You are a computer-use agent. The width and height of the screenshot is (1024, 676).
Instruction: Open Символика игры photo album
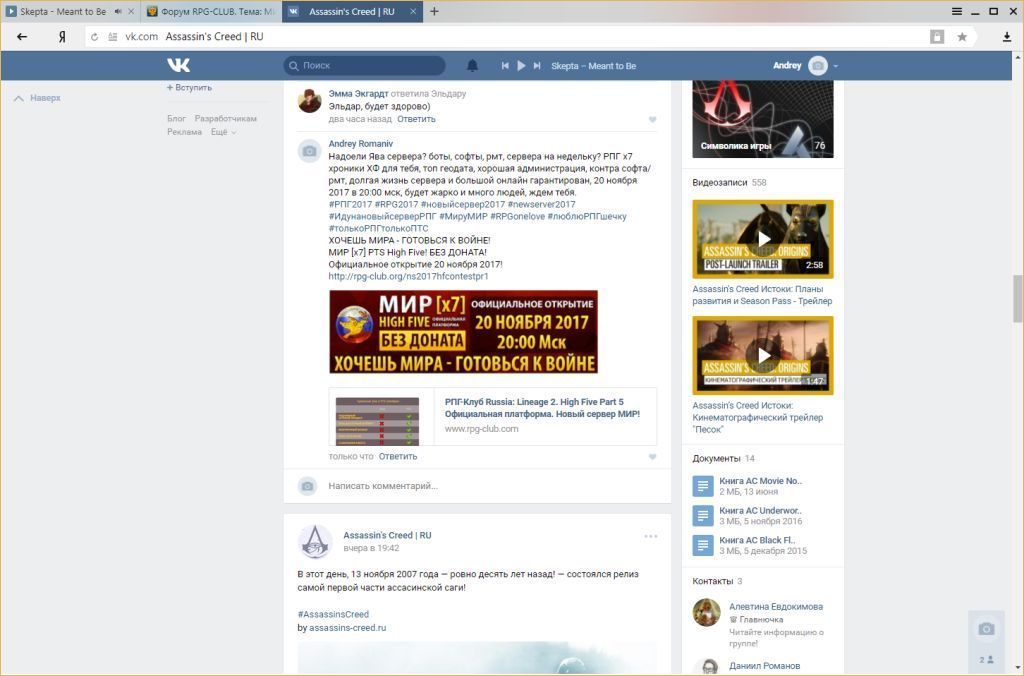point(763,119)
